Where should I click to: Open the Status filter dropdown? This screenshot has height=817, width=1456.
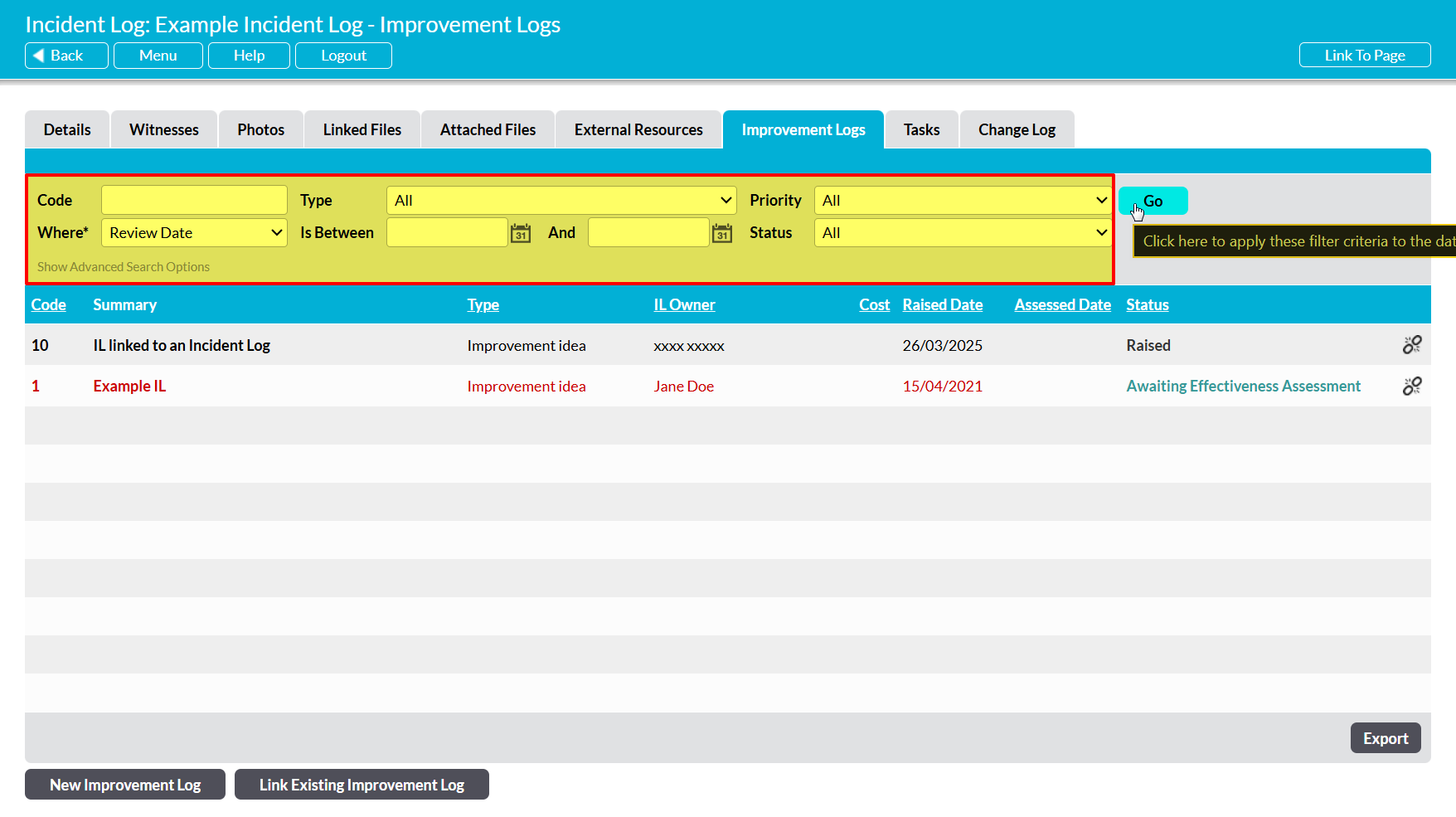[x=963, y=233]
